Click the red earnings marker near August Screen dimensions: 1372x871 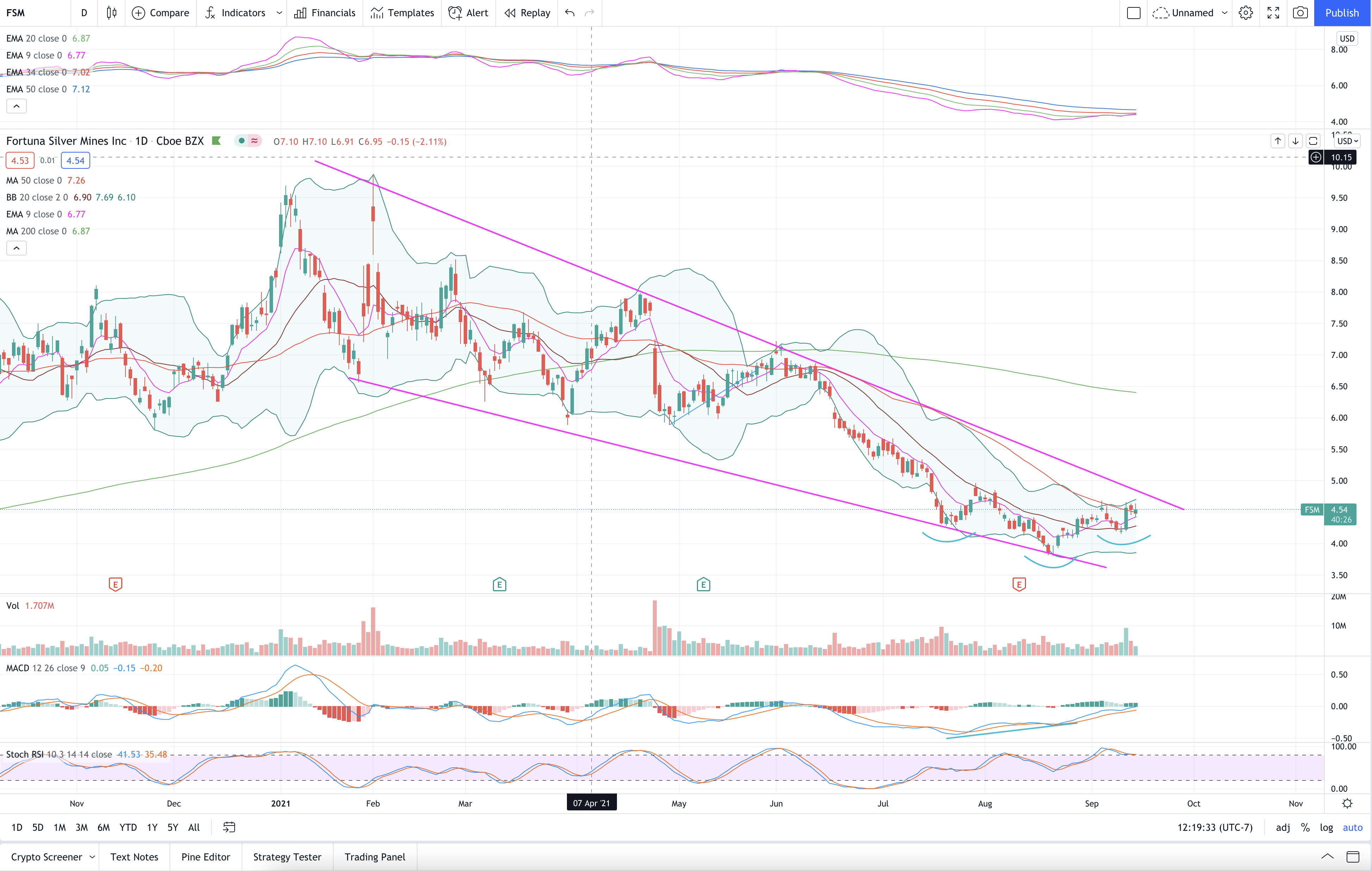pyautogui.click(x=1019, y=584)
